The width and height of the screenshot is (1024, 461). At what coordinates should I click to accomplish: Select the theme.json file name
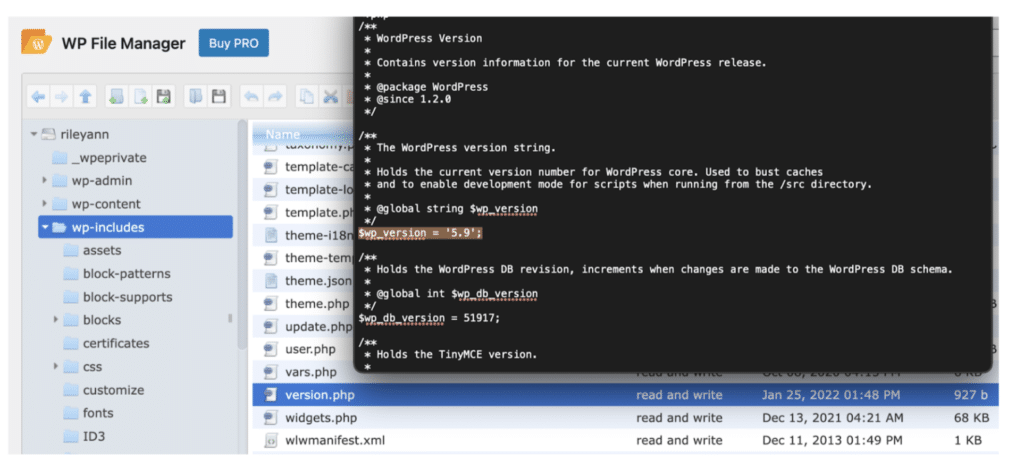pos(318,281)
